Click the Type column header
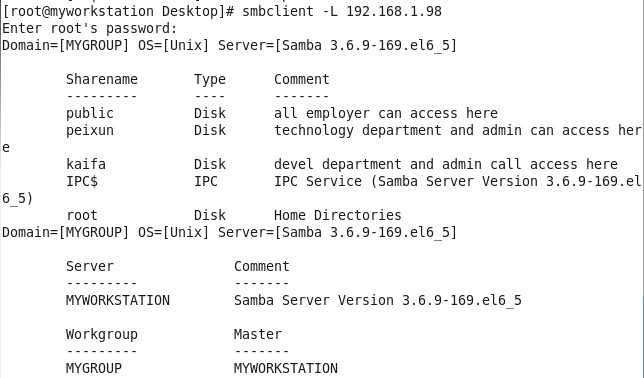This screenshot has width=644, height=378. coord(209,80)
